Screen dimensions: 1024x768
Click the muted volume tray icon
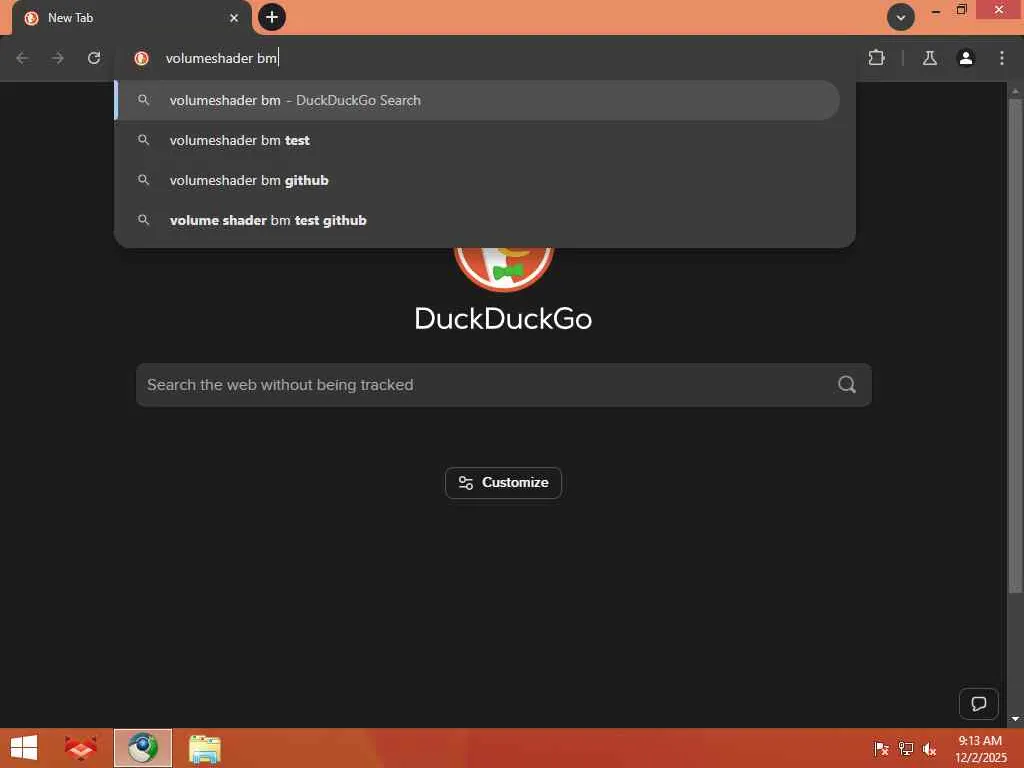click(929, 748)
